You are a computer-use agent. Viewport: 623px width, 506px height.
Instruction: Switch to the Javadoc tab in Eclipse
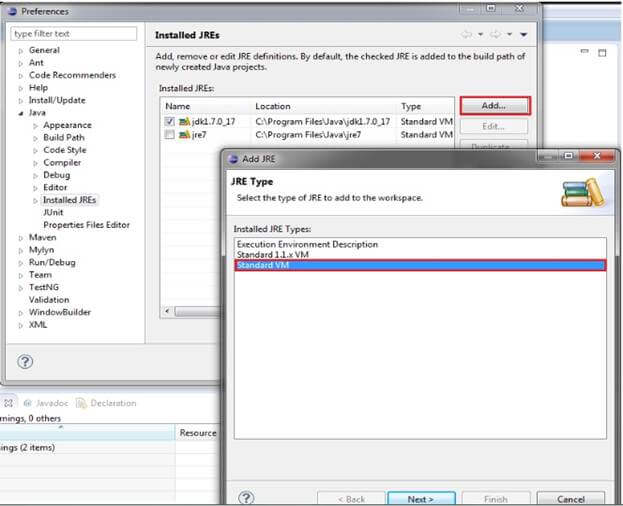click(x=46, y=403)
